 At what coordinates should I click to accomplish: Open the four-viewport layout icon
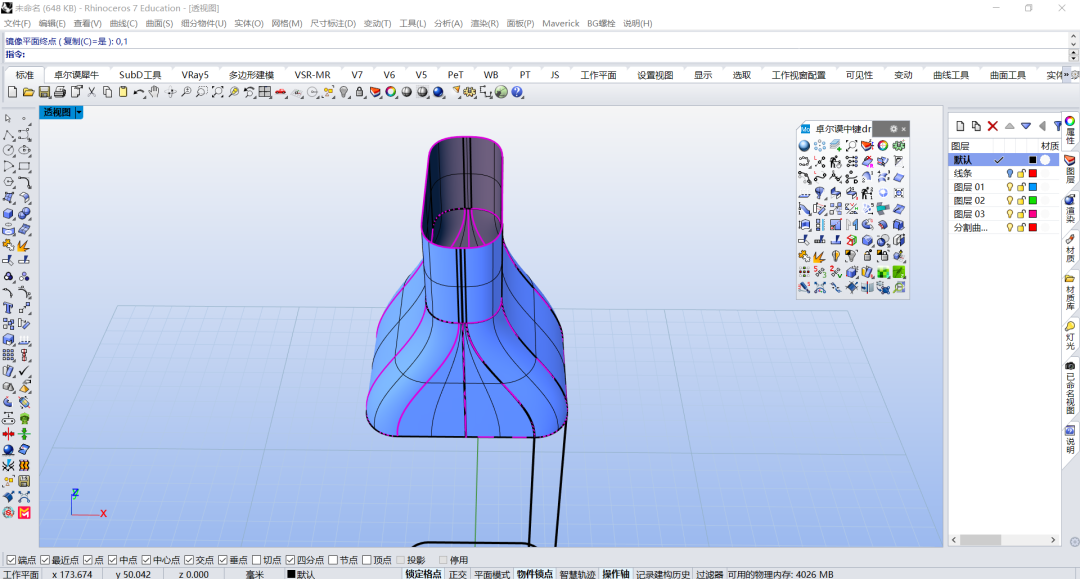tap(265, 92)
